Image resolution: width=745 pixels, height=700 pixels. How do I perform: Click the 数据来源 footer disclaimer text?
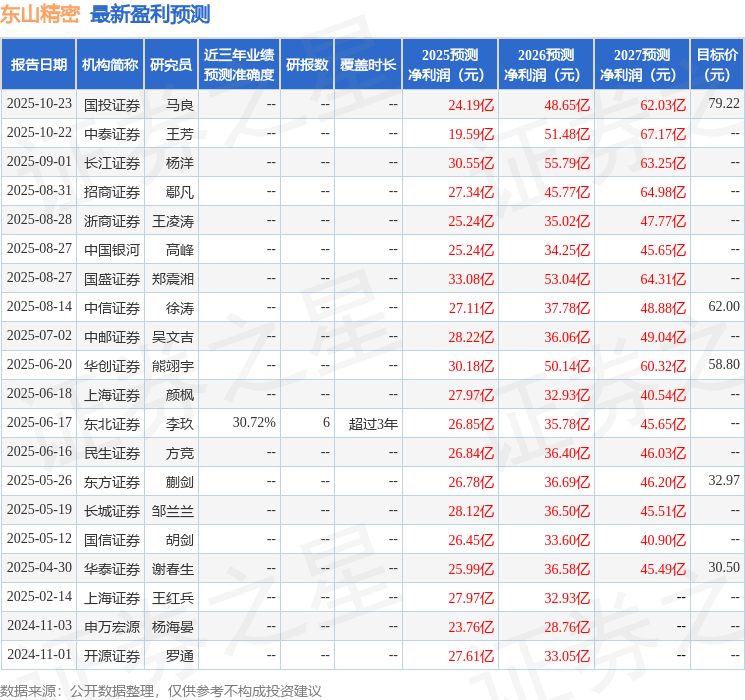pos(161,690)
